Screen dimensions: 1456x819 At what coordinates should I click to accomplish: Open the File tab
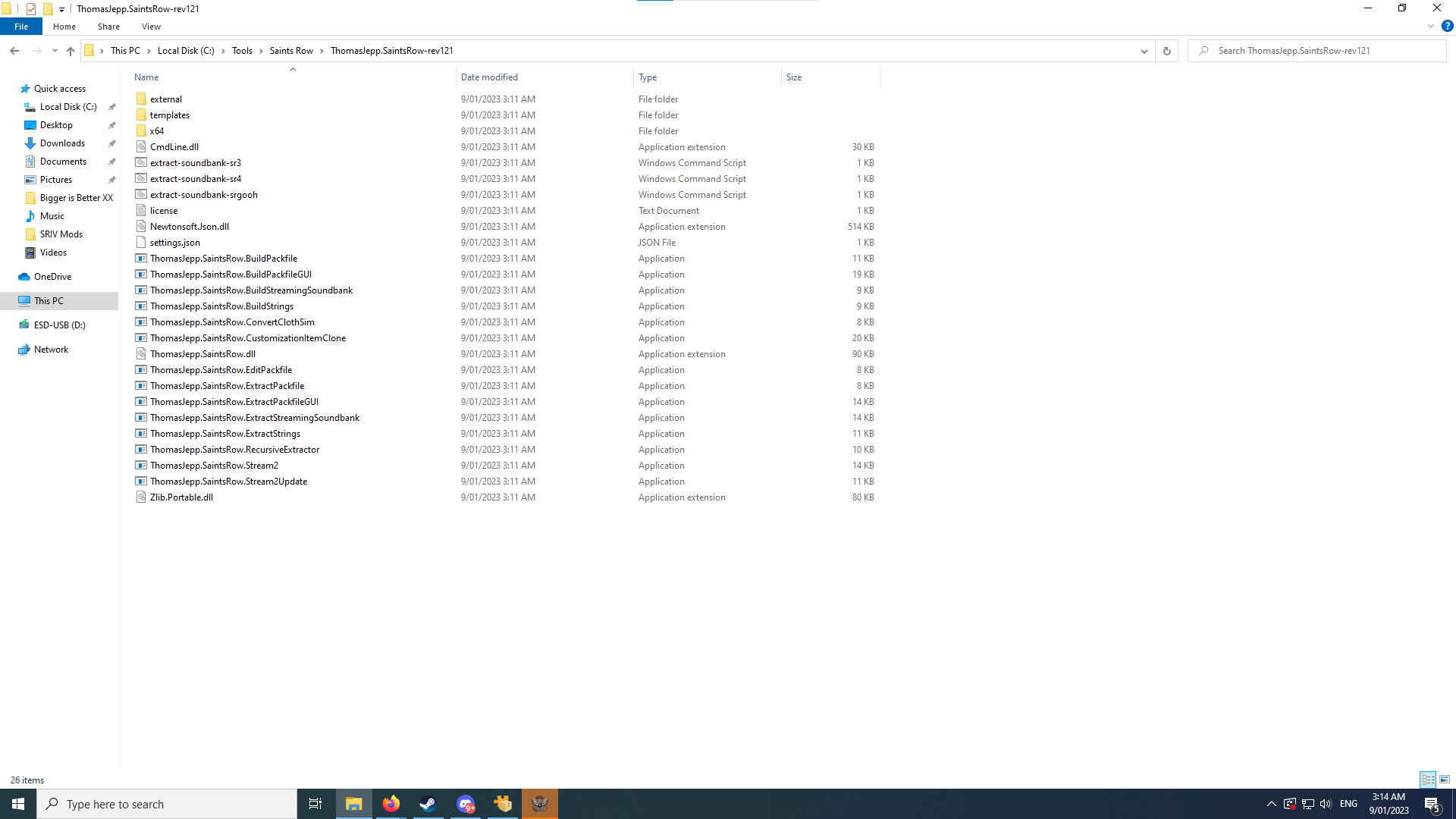click(21, 27)
